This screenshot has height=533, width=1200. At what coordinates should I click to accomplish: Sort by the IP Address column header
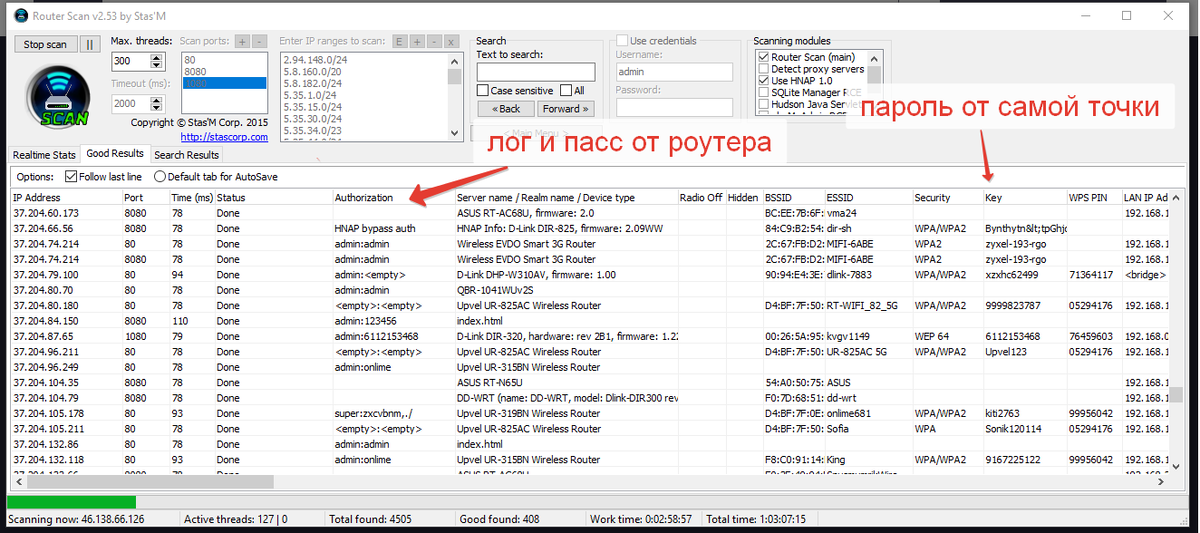point(65,198)
